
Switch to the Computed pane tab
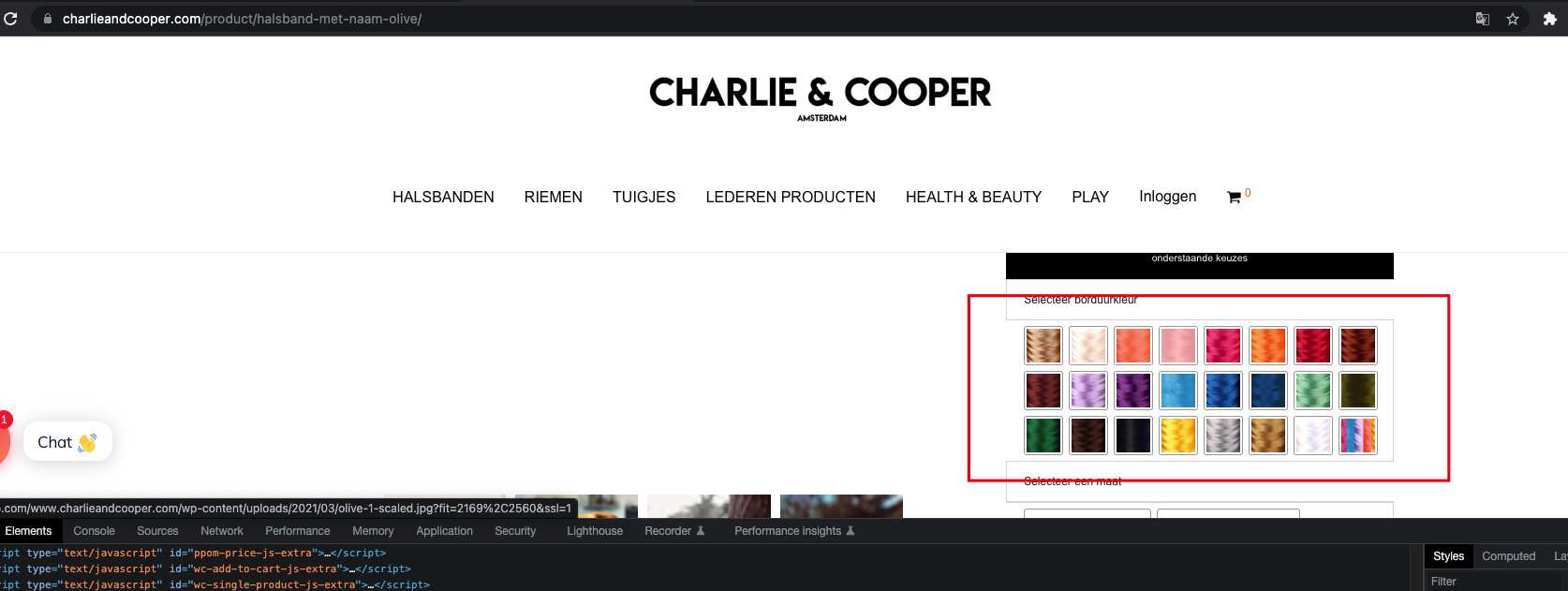(x=1508, y=556)
